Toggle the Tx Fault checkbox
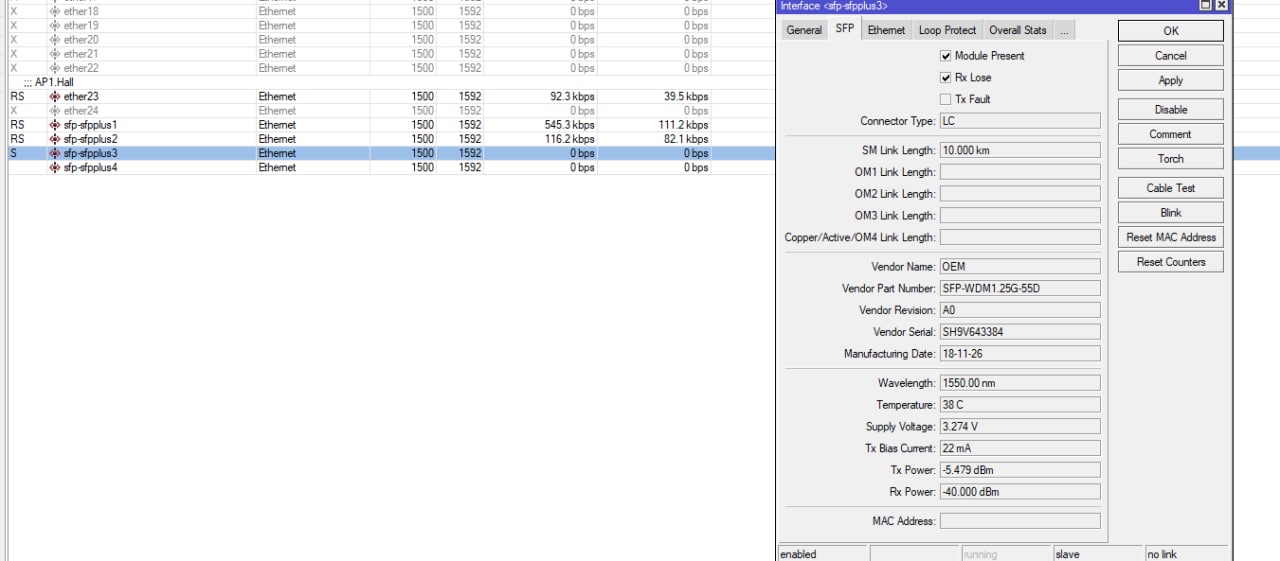Viewport: 1280px width, 561px height. click(x=946, y=99)
